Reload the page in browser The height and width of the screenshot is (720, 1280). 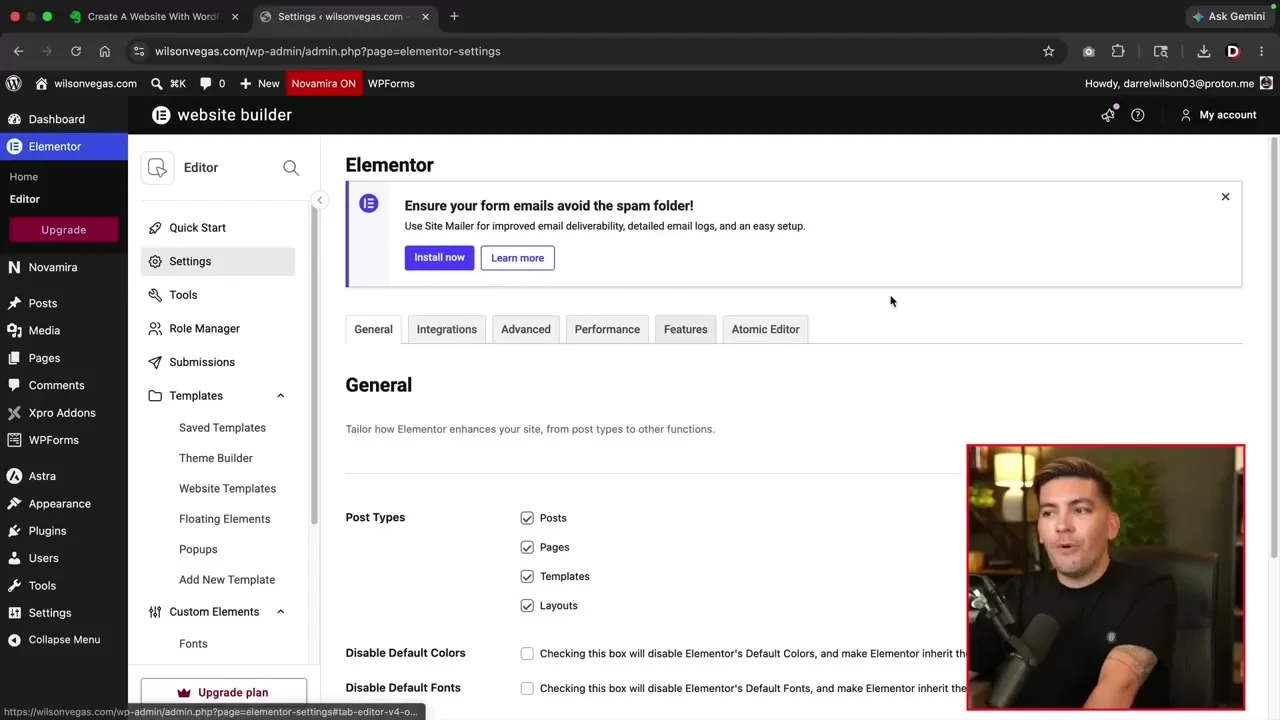76,51
